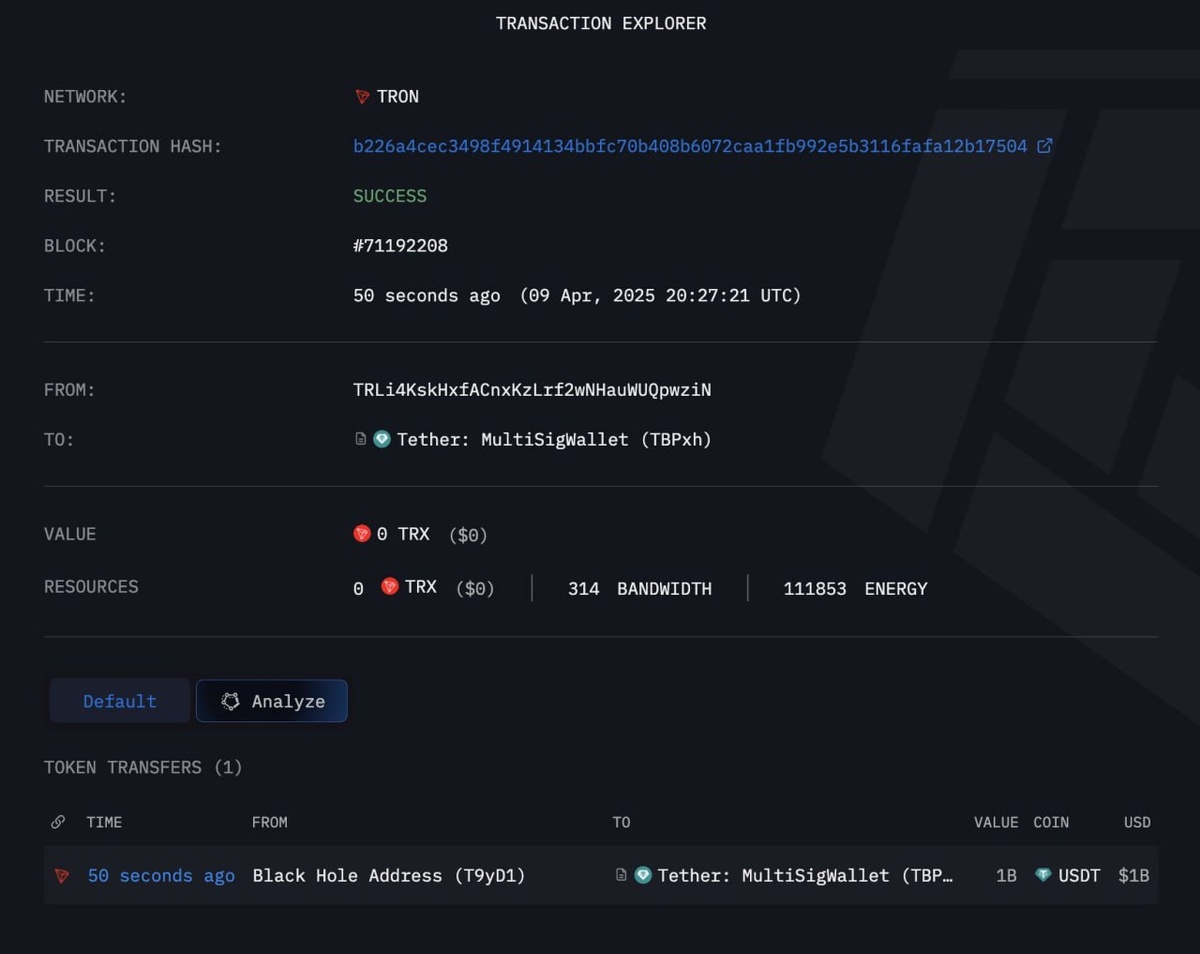This screenshot has width=1200, height=954.
Task: Click the TRANSACTION HASH label
Action: (x=133, y=147)
